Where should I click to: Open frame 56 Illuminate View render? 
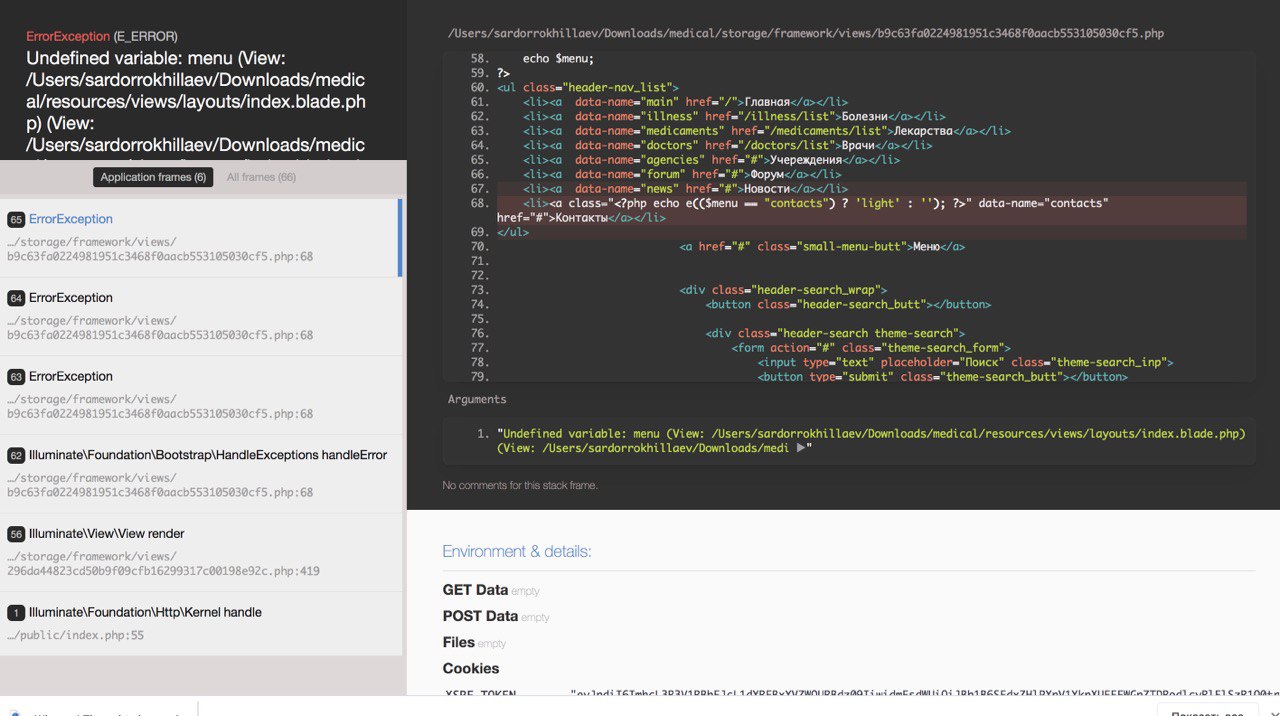[199, 552]
